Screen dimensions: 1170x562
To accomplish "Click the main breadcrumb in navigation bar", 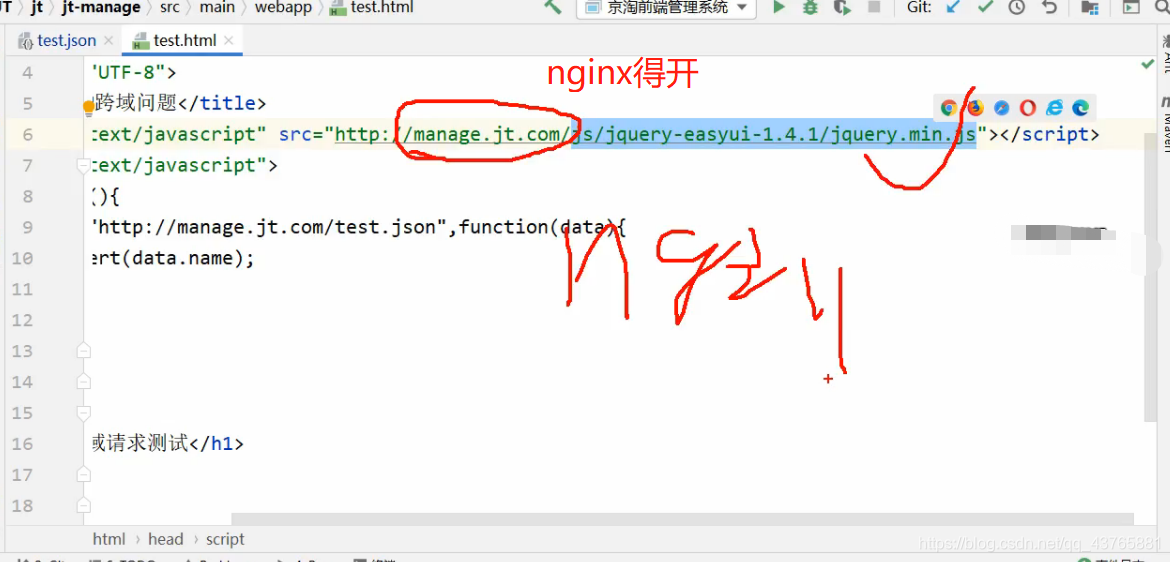I will coord(217,7).
